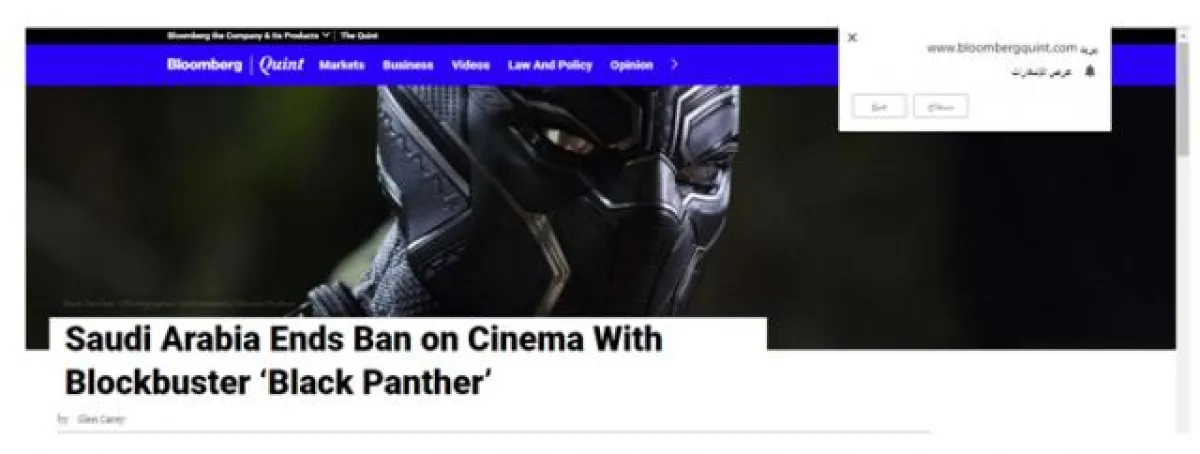Expand more navigation items with right chevron
This screenshot has width=1200, height=454.
(674, 65)
